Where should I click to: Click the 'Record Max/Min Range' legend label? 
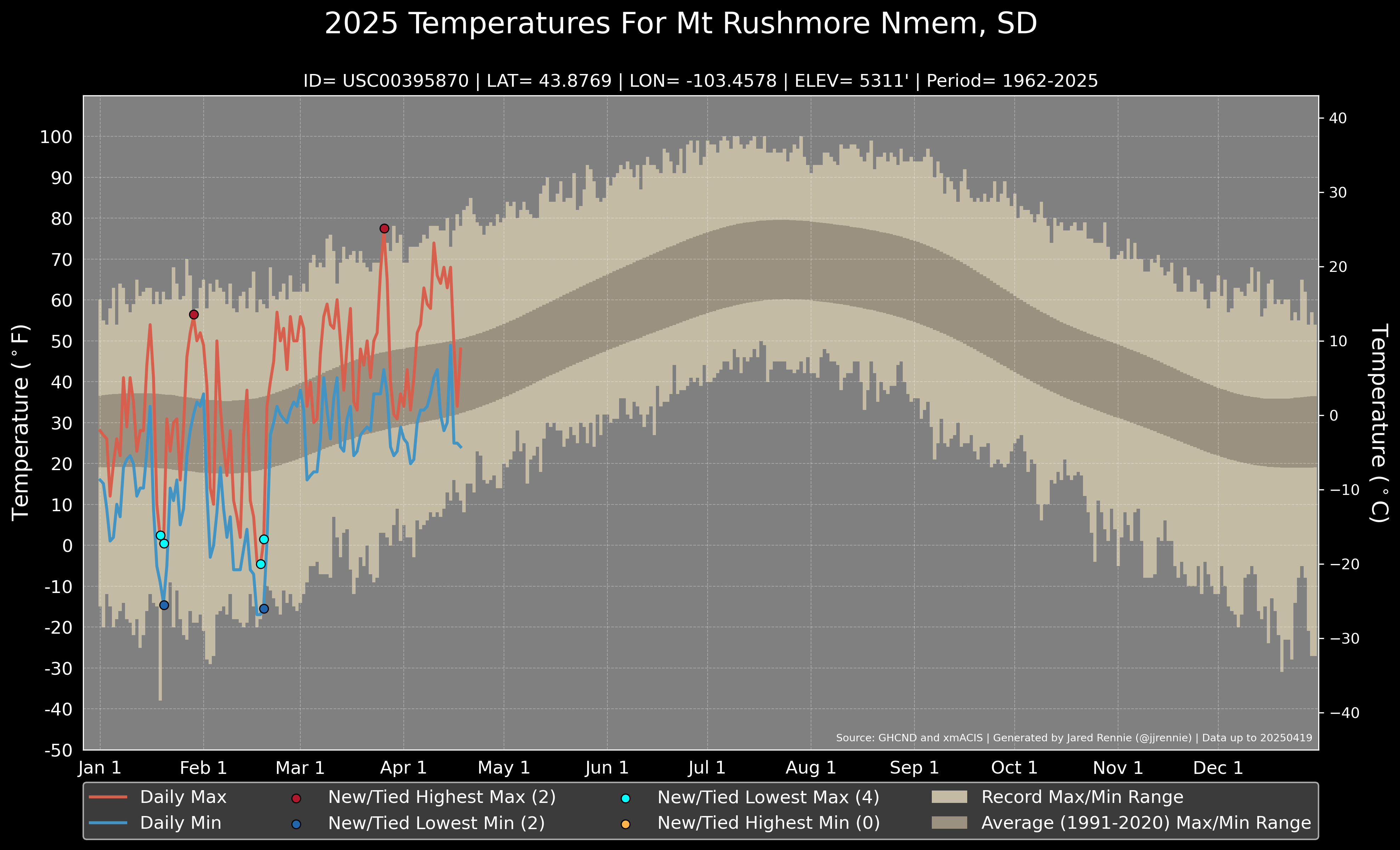(1082, 797)
